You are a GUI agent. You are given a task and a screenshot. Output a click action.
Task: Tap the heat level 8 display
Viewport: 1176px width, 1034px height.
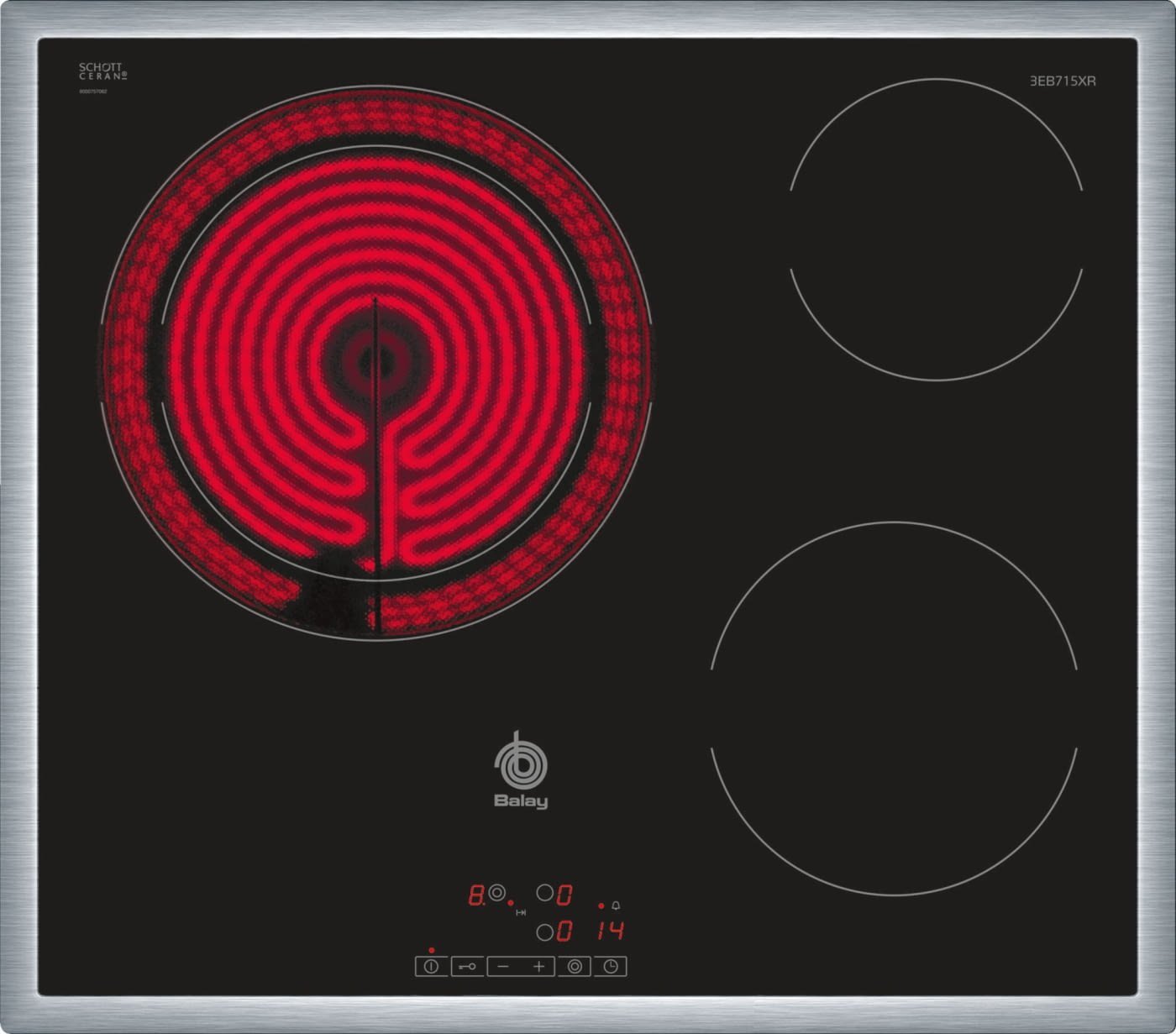click(476, 895)
